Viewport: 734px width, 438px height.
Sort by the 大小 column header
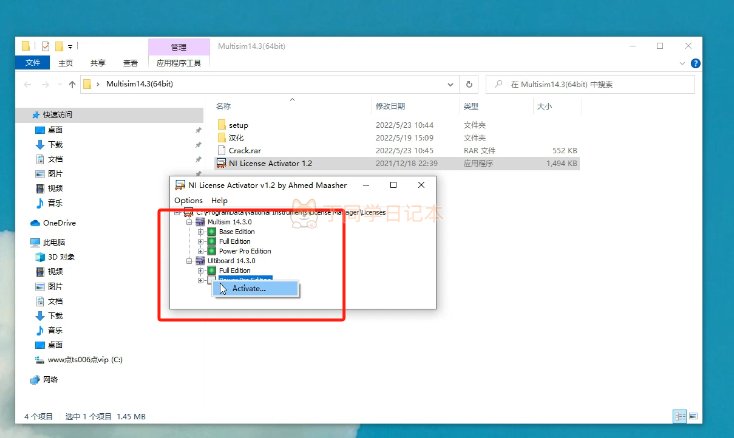pos(544,106)
